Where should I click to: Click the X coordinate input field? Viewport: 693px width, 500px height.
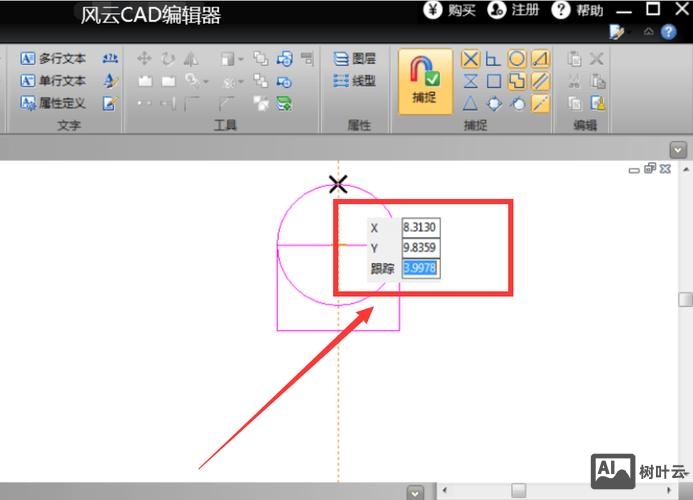click(420, 227)
